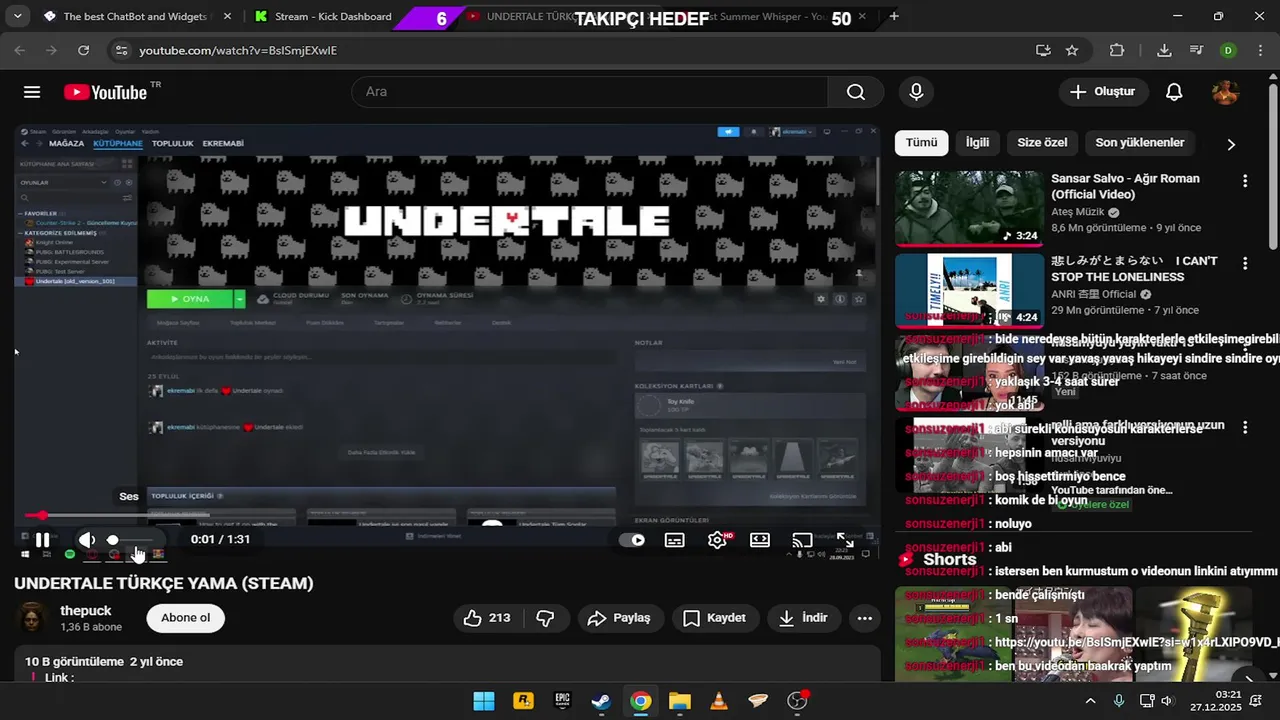Show next filter chips arrow
This screenshot has width=1280, height=720.
click(1231, 144)
